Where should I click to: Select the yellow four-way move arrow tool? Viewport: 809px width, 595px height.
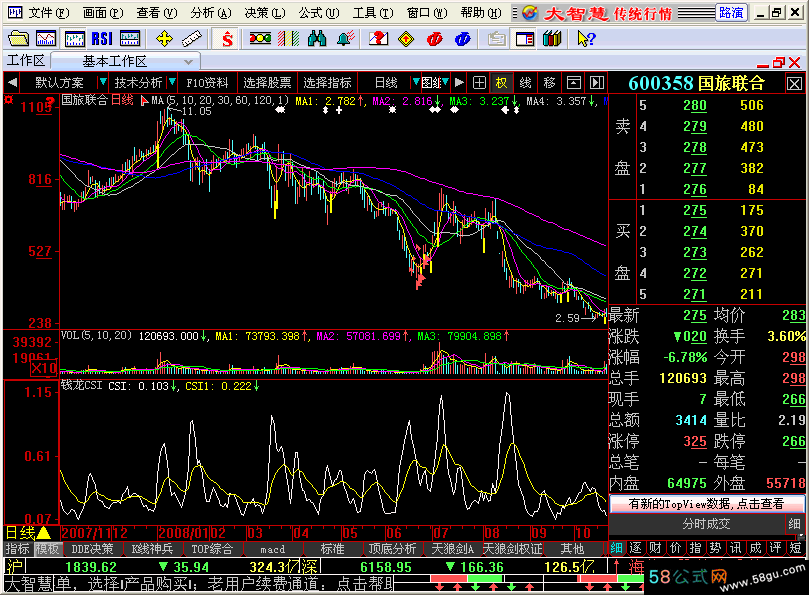(x=164, y=39)
